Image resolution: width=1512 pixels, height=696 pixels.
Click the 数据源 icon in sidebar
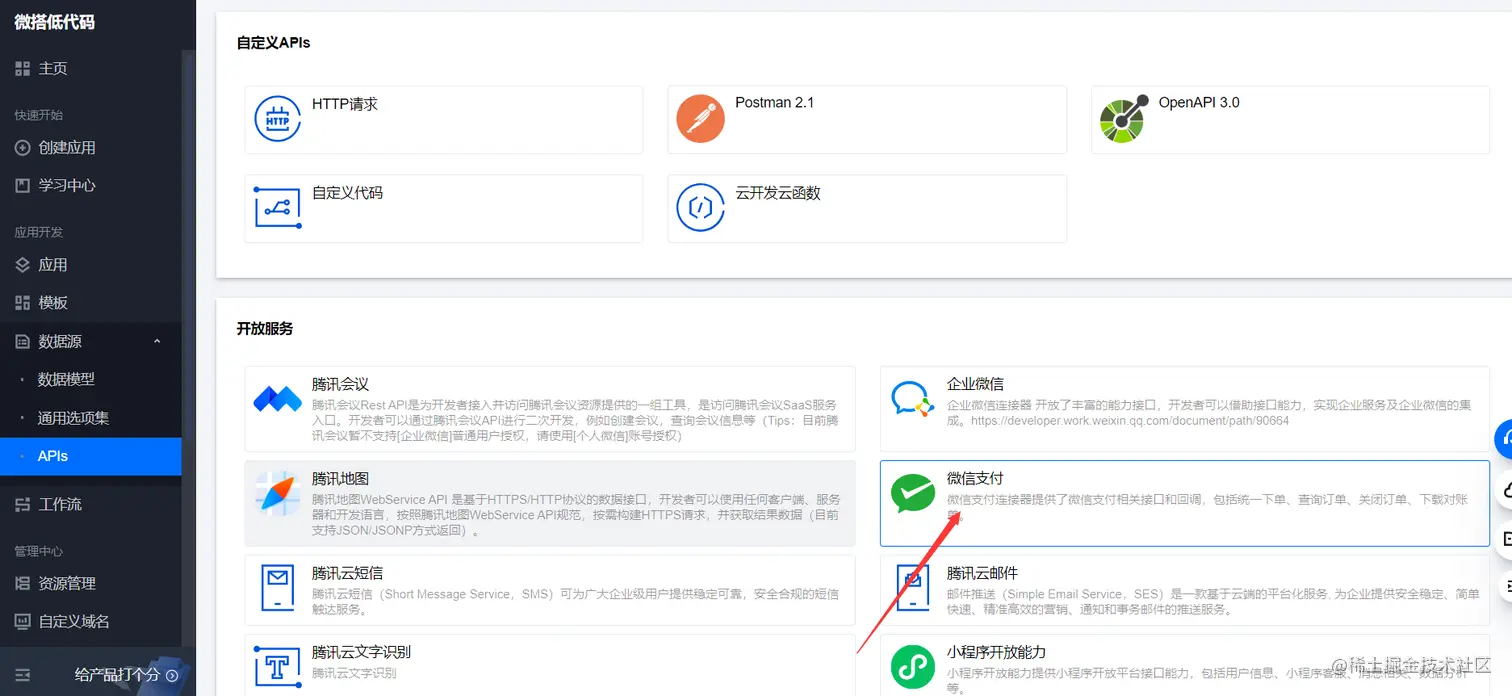23,341
